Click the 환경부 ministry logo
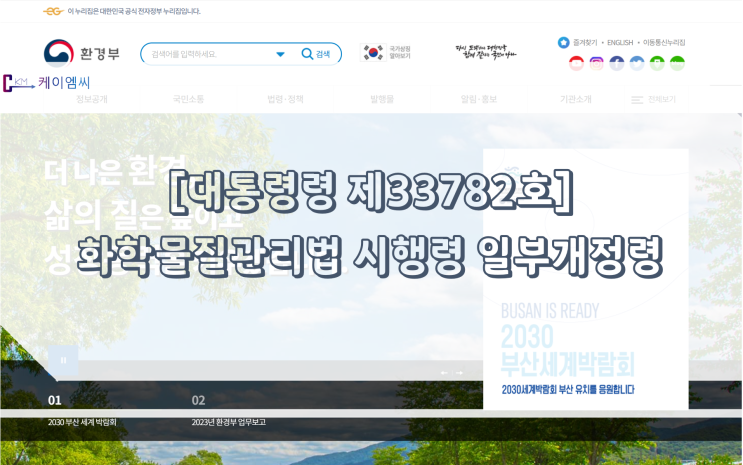Viewport: 743px width, 465px height. (82, 53)
